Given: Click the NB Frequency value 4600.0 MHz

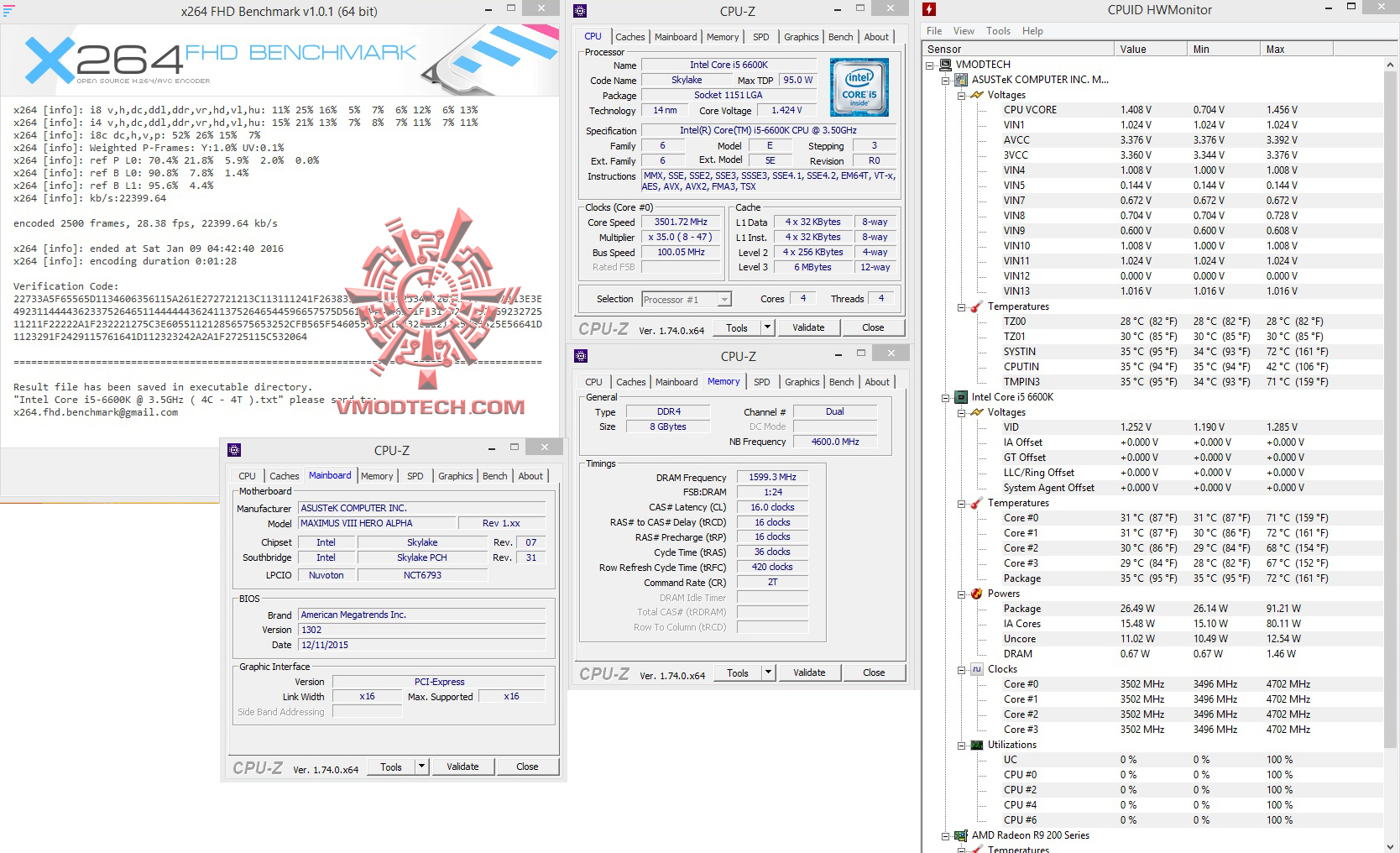Looking at the screenshot, I should coord(835,442).
